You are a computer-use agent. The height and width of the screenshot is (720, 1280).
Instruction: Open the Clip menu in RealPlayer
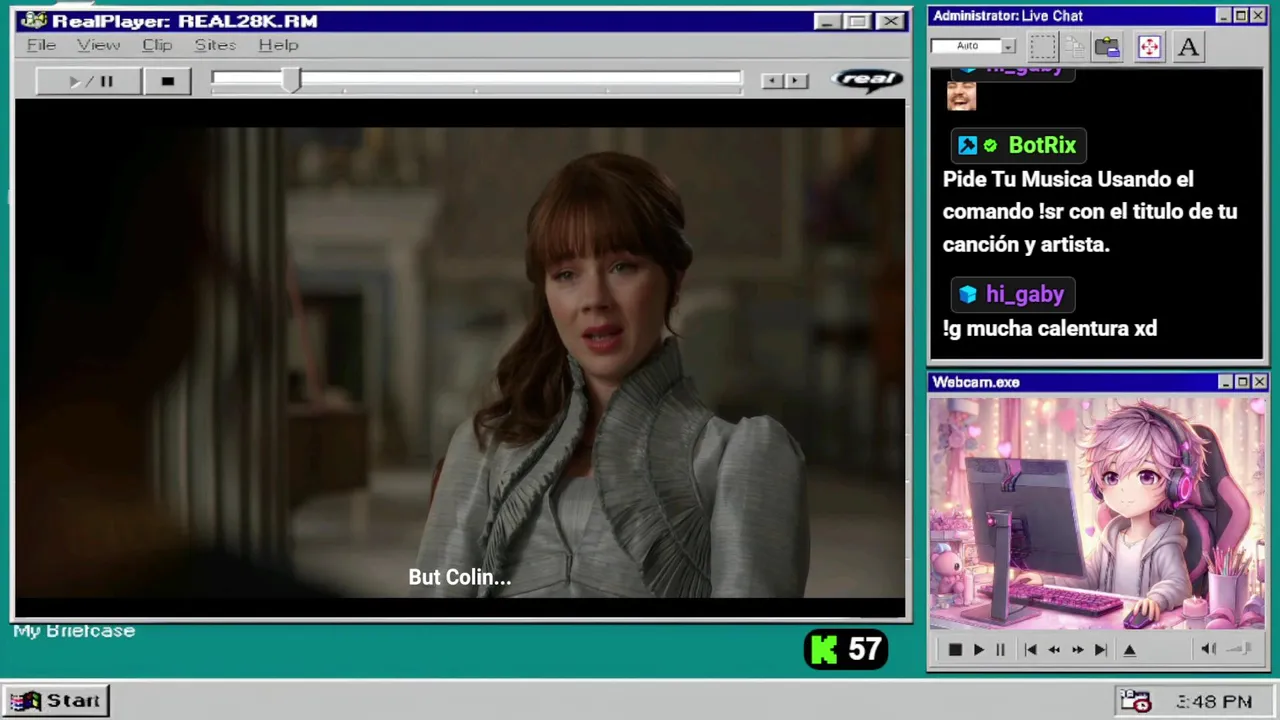[157, 45]
